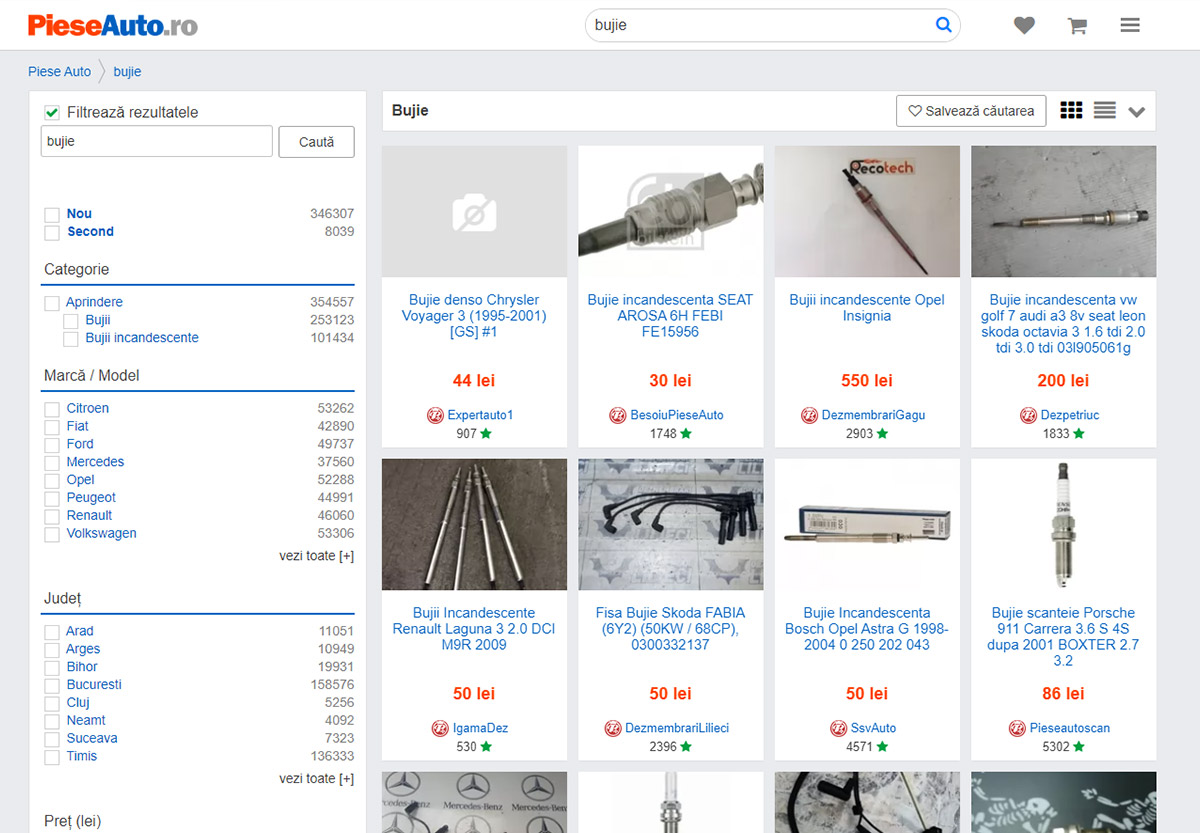Image resolution: width=1200 pixels, height=833 pixels.
Task: Open Bosch Opel Astra G glow plug thumbnail
Action: click(867, 524)
